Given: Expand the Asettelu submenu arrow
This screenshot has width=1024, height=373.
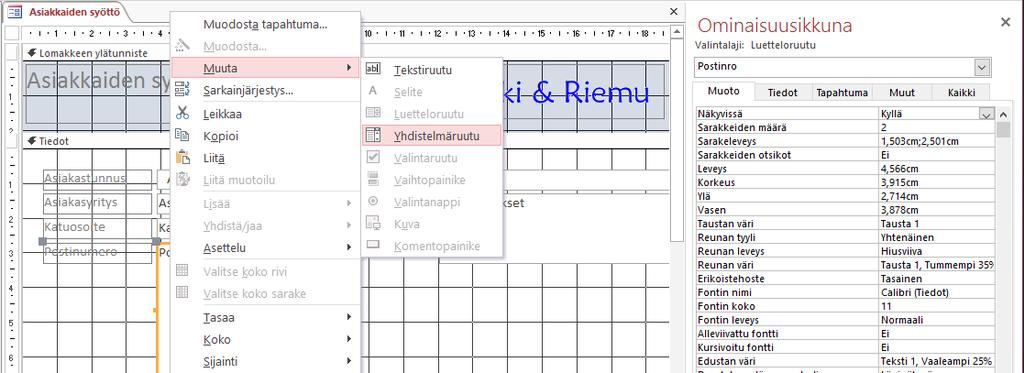Looking at the screenshot, I should click(x=349, y=248).
